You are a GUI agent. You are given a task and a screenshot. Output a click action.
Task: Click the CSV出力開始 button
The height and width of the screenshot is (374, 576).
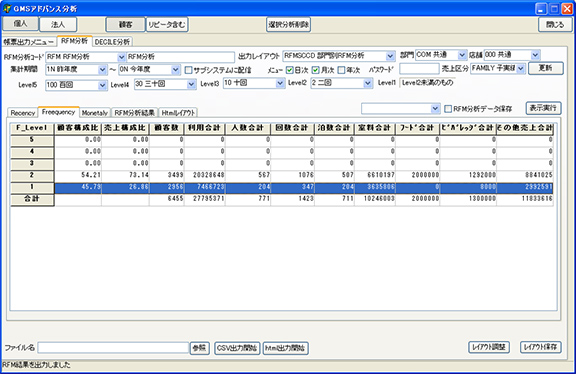tap(237, 348)
